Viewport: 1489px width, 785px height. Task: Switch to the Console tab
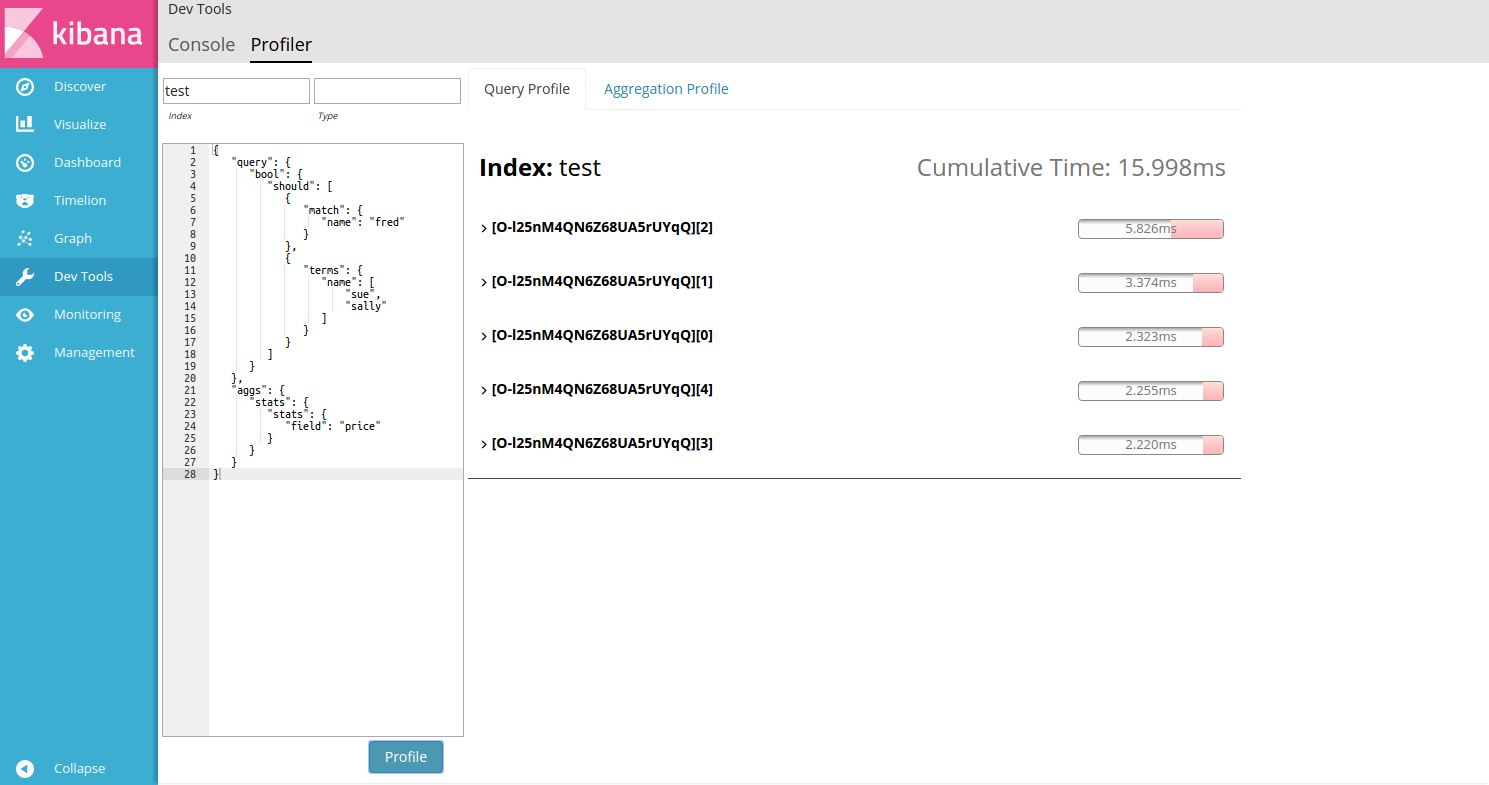(201, 44)
